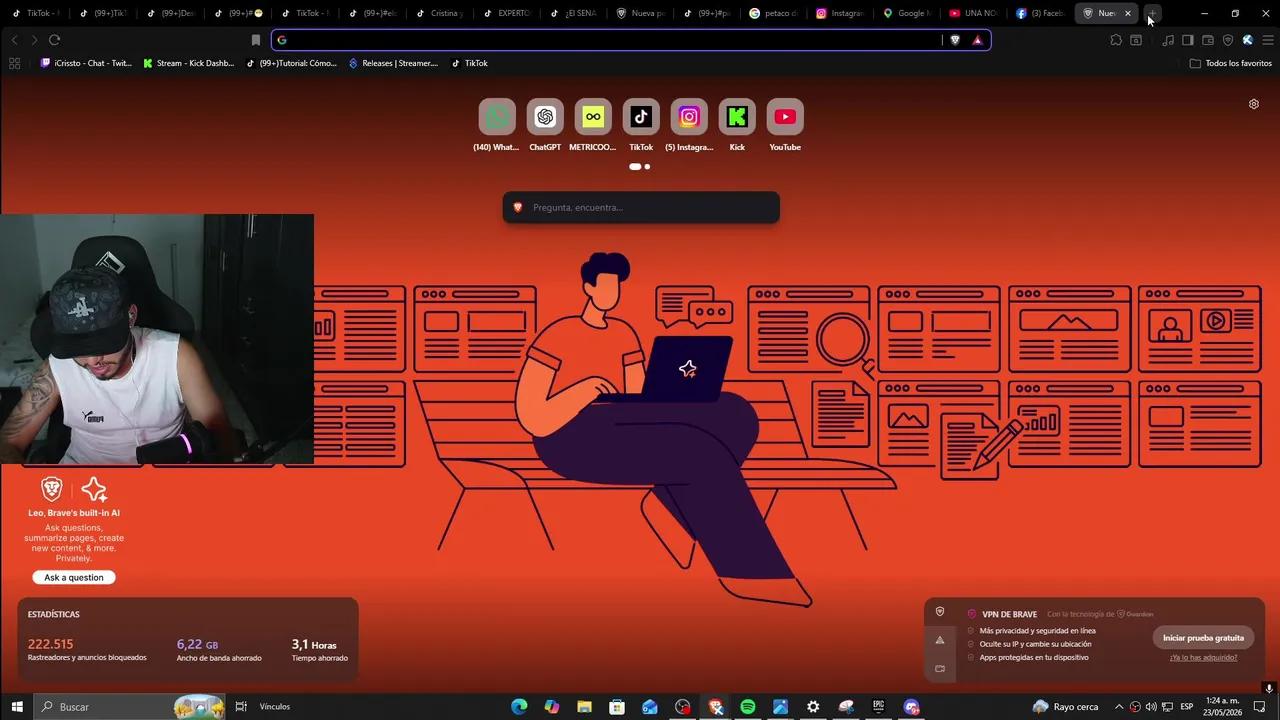Select the Talk camera widget tab icon

click(x=940, y=668)
